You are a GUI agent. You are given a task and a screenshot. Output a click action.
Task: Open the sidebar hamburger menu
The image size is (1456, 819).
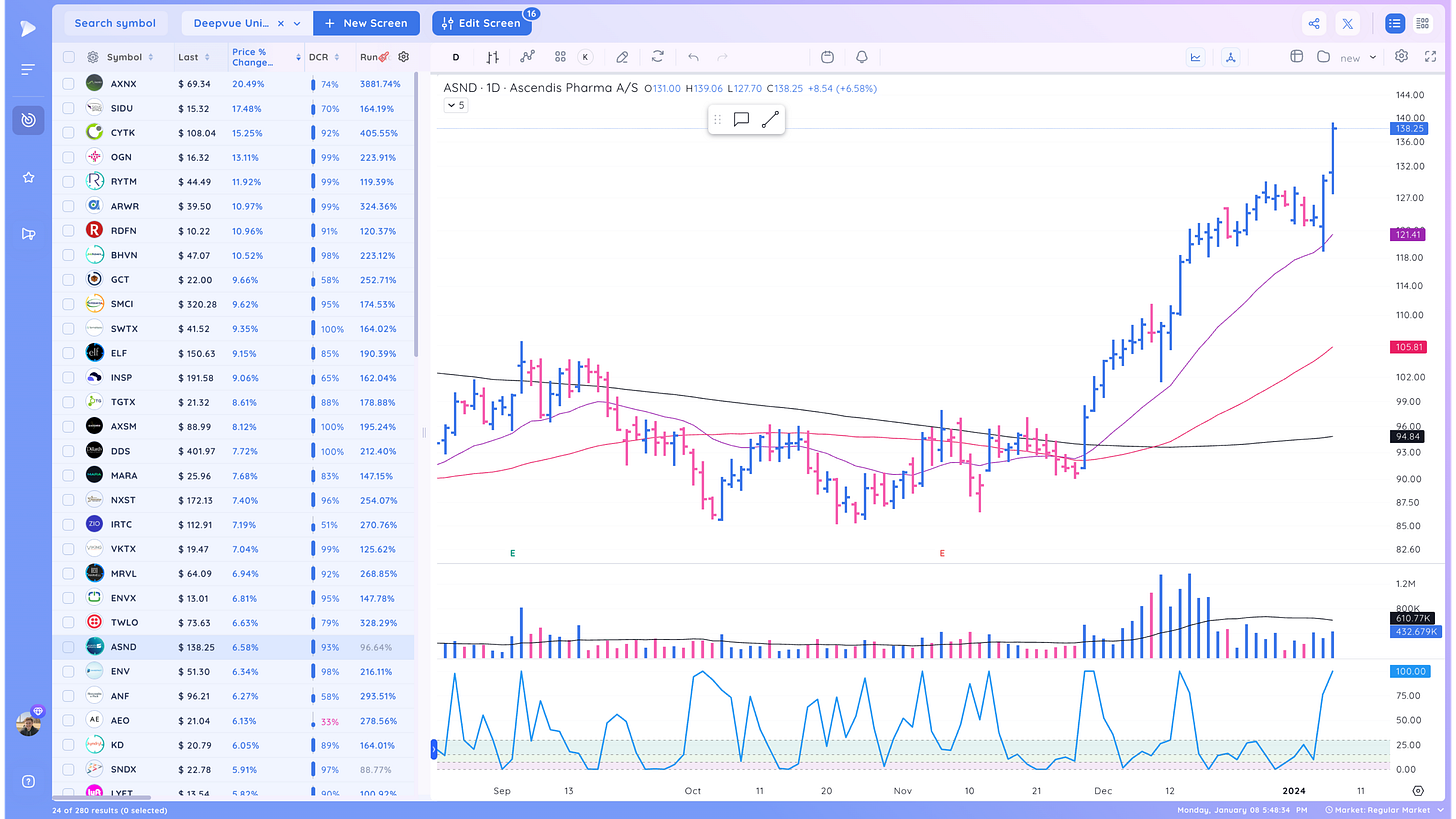pyautogui.click(x=28, y=69)
